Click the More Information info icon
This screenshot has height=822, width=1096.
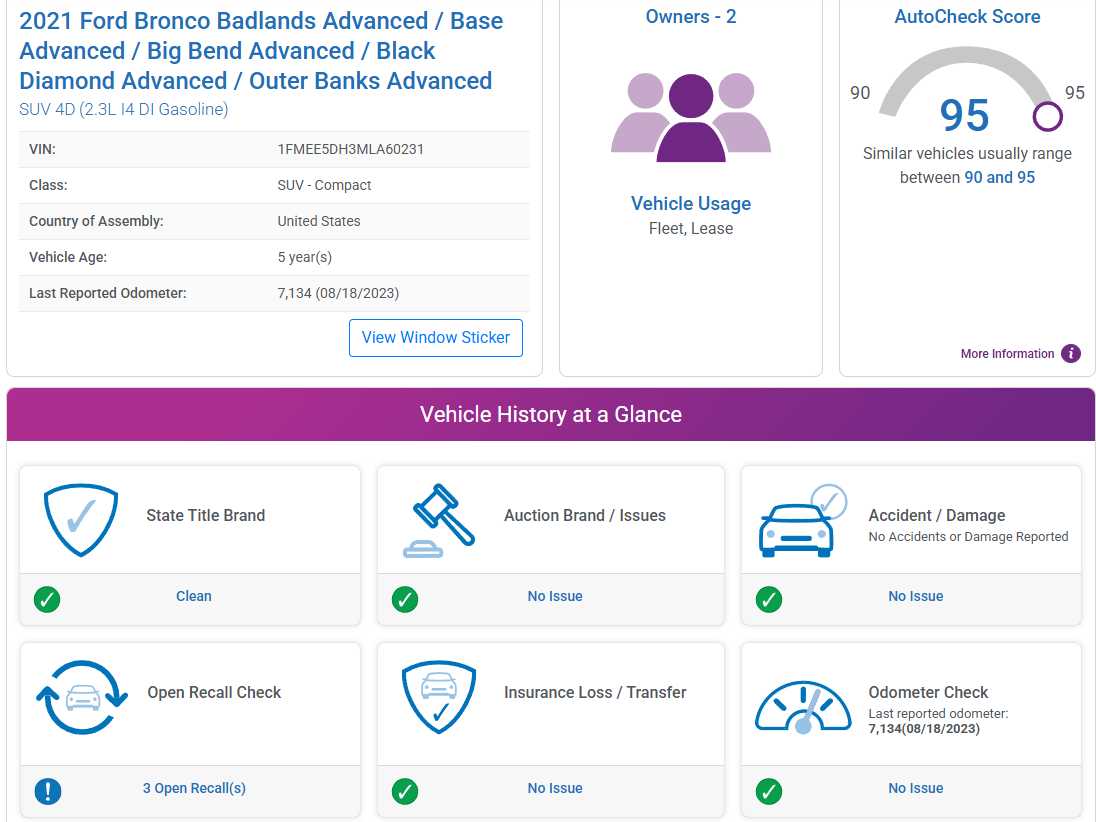(x=1071, y=353)
